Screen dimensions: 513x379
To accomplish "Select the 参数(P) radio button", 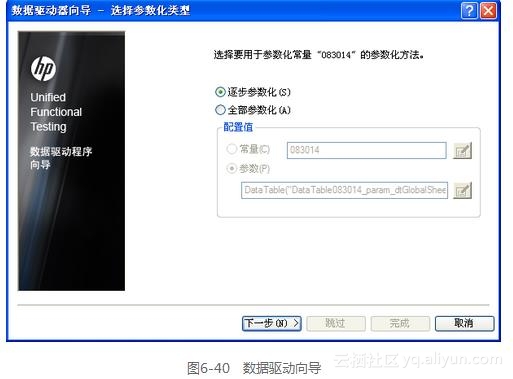I will (x=232, y=168).
